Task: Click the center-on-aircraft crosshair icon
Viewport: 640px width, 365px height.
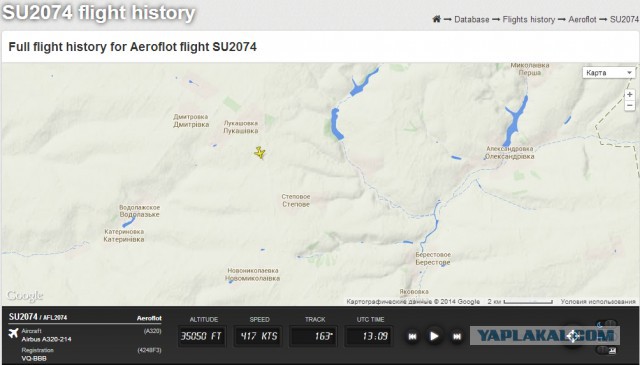Action: tap(572, 337)
